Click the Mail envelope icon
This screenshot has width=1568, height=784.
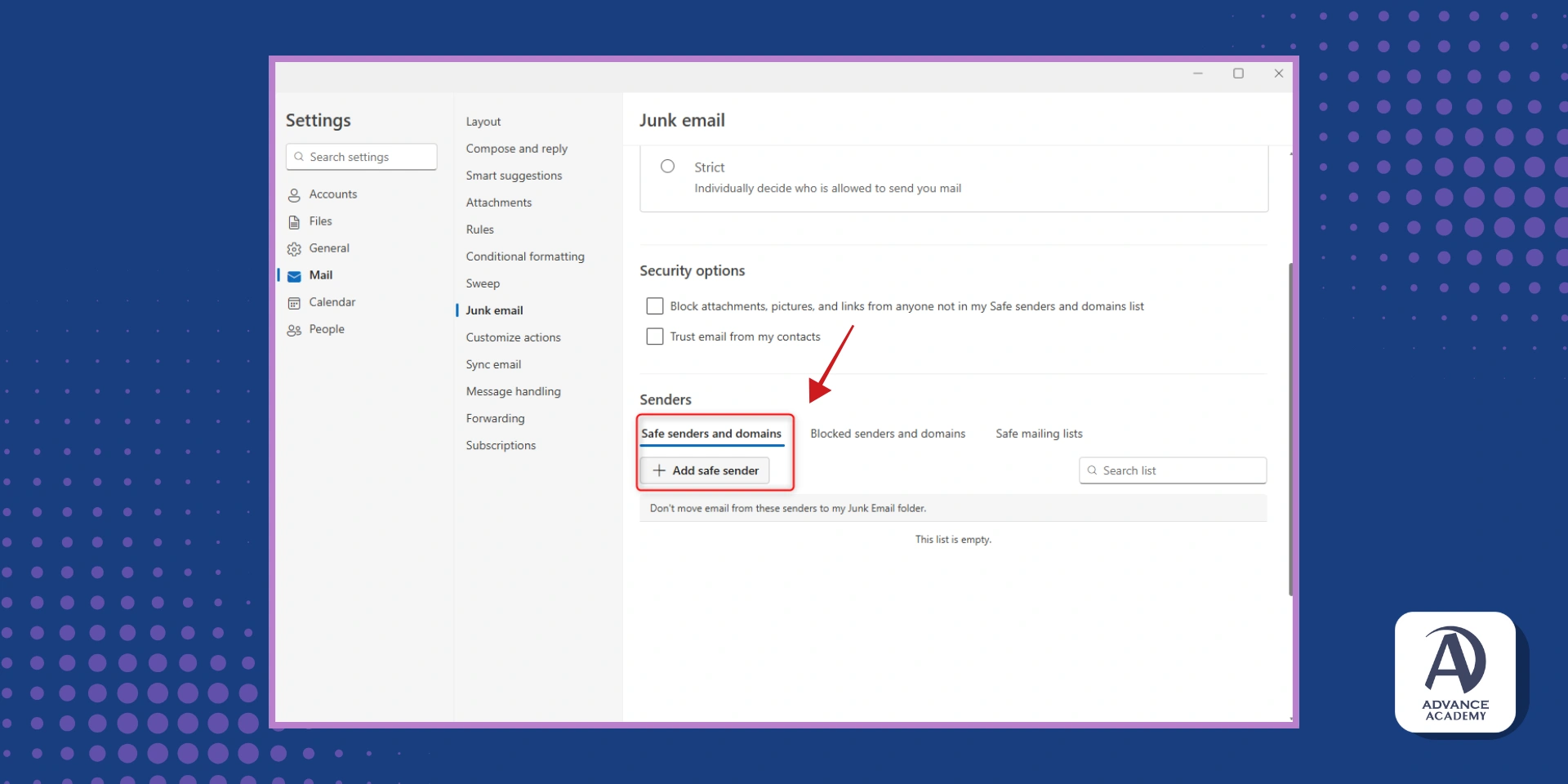294,276
